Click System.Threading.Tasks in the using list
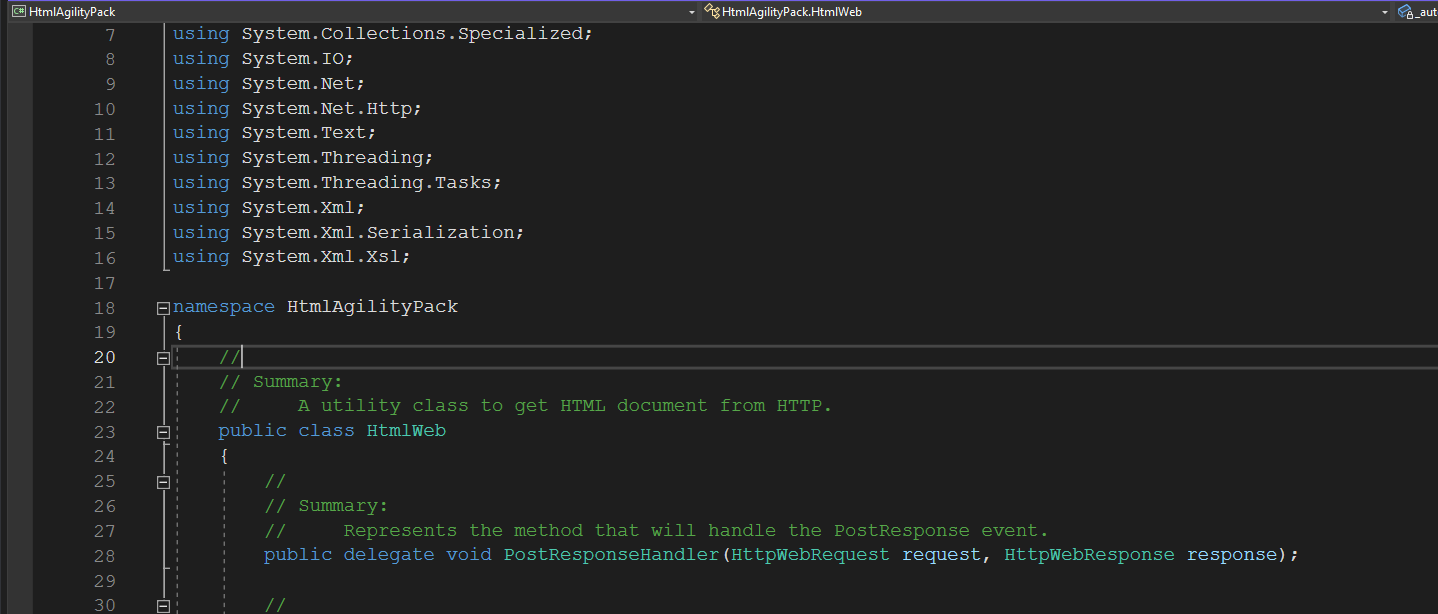This screenshot has height=614, width=1438. click(x=366, y=183)
